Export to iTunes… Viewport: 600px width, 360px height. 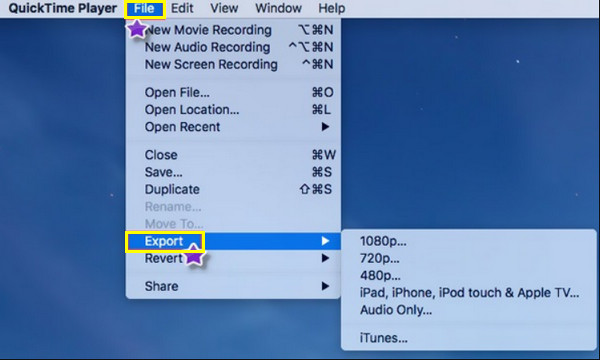tap(468, 338)
